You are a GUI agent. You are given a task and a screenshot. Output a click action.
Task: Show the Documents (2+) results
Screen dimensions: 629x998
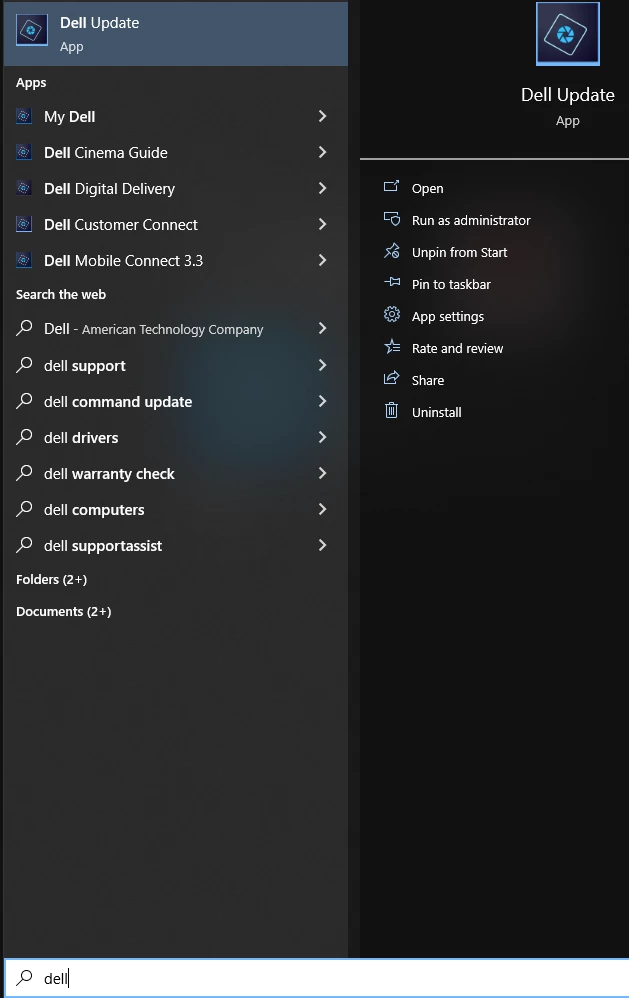[x=64, y=612]
